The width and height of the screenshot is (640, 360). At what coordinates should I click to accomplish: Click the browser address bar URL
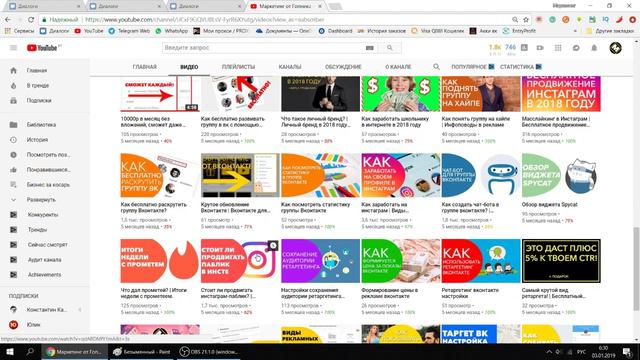[x=204, y=19]
